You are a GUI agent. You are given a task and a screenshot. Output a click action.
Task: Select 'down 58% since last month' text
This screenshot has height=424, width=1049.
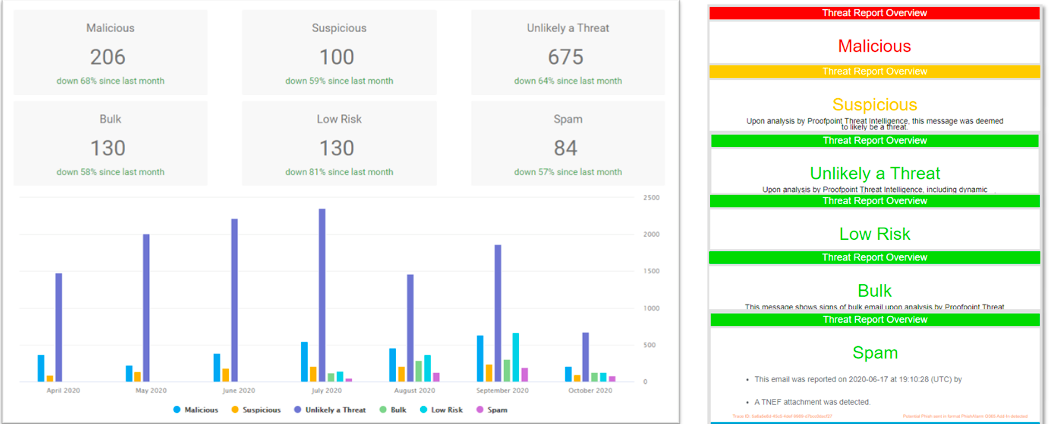tap(110, 172)
